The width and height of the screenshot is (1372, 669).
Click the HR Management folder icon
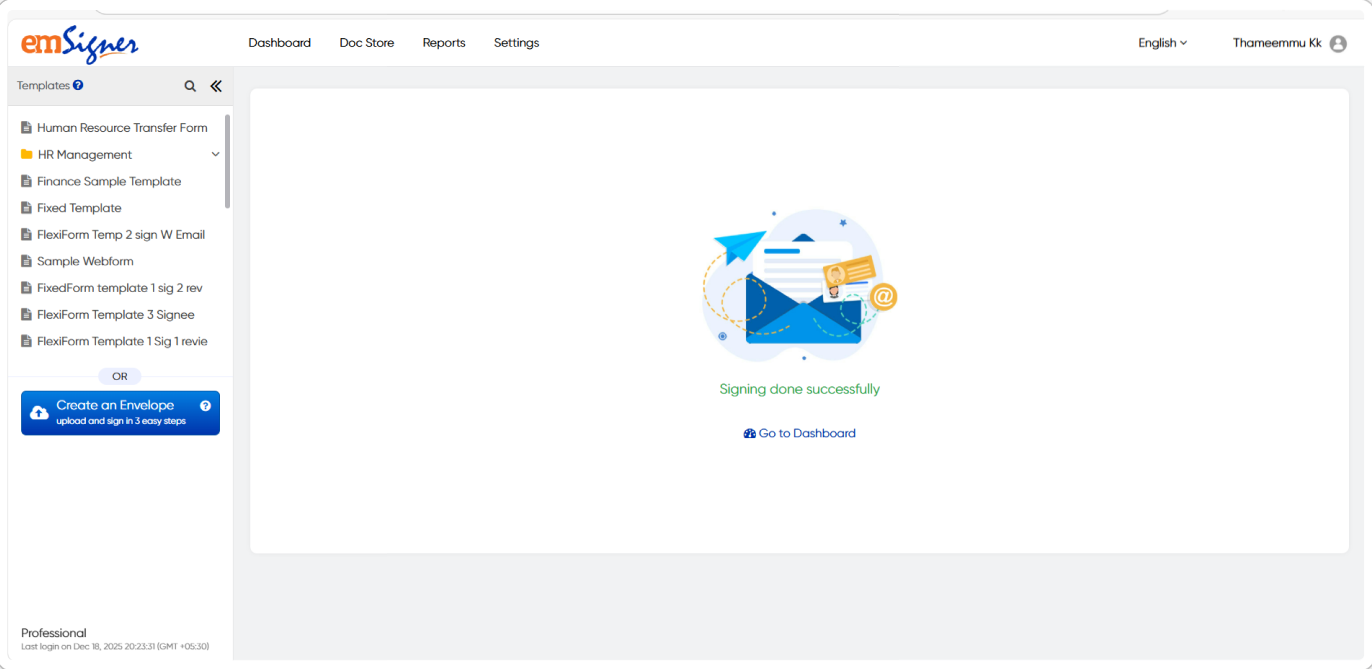(27, 155)
